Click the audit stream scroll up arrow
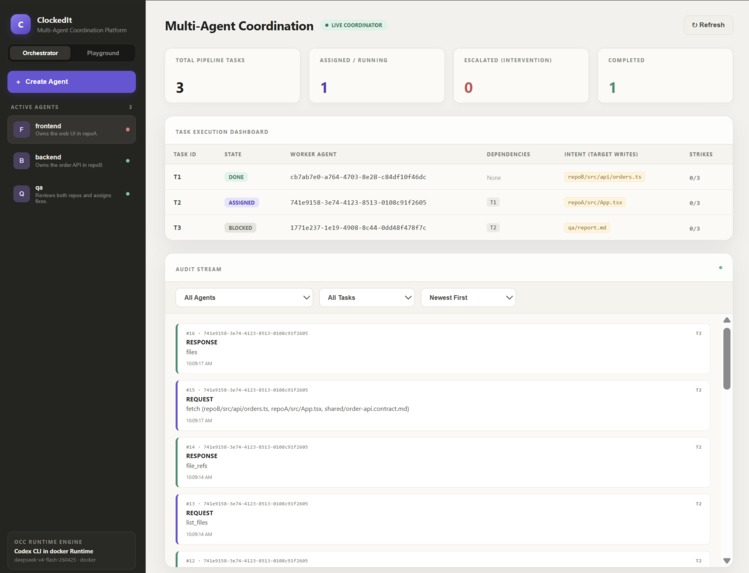Screen dimensions: 749x573 click(727, 320)
